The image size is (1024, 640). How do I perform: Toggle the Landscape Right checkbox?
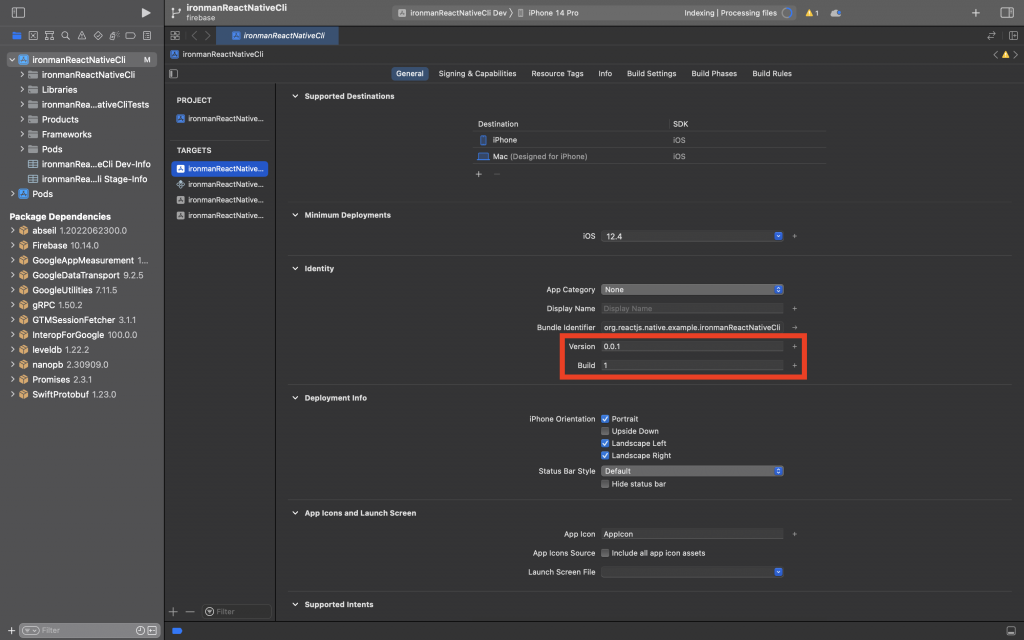coord(605,456)
